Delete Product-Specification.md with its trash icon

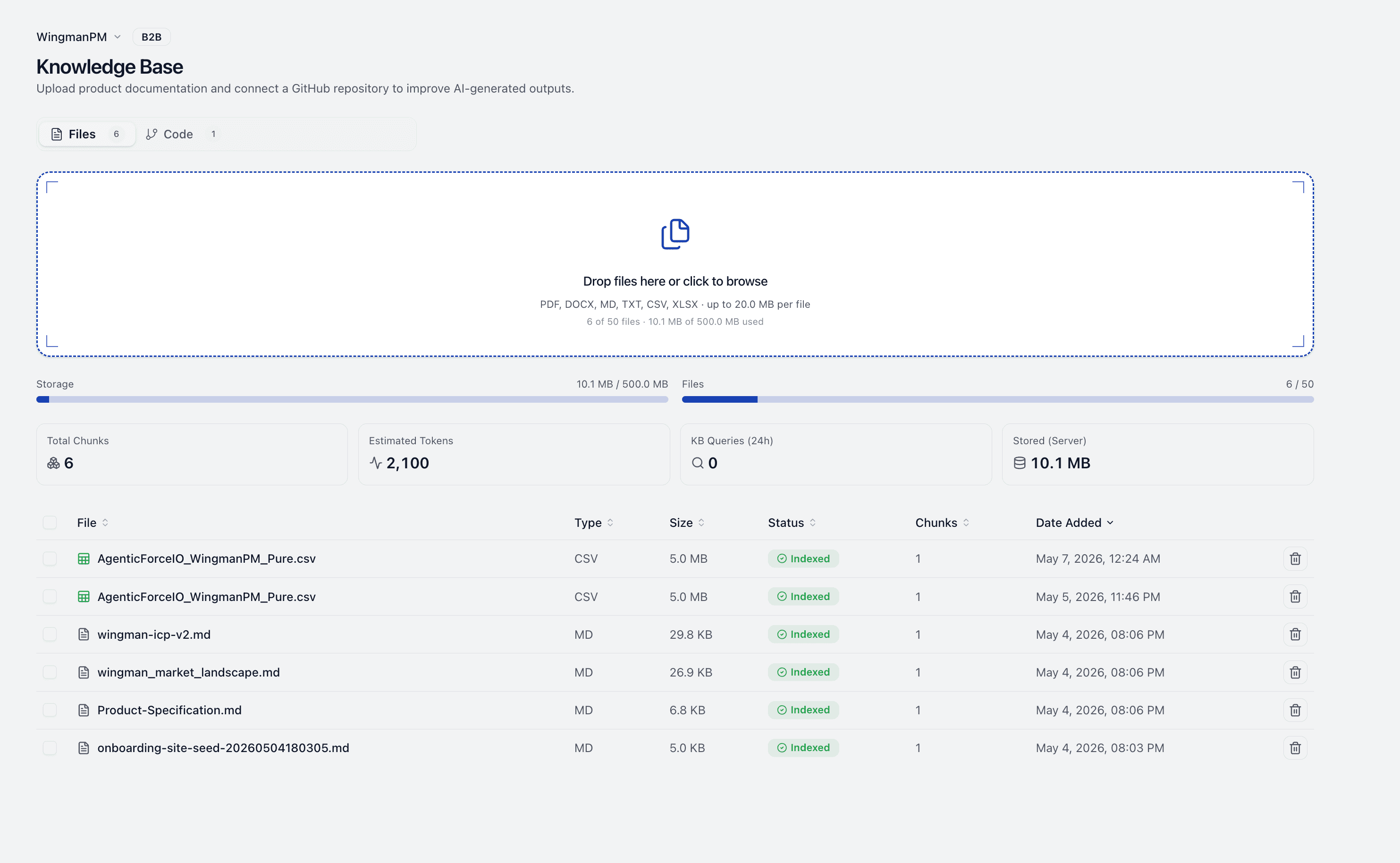tap(1295, 710)
